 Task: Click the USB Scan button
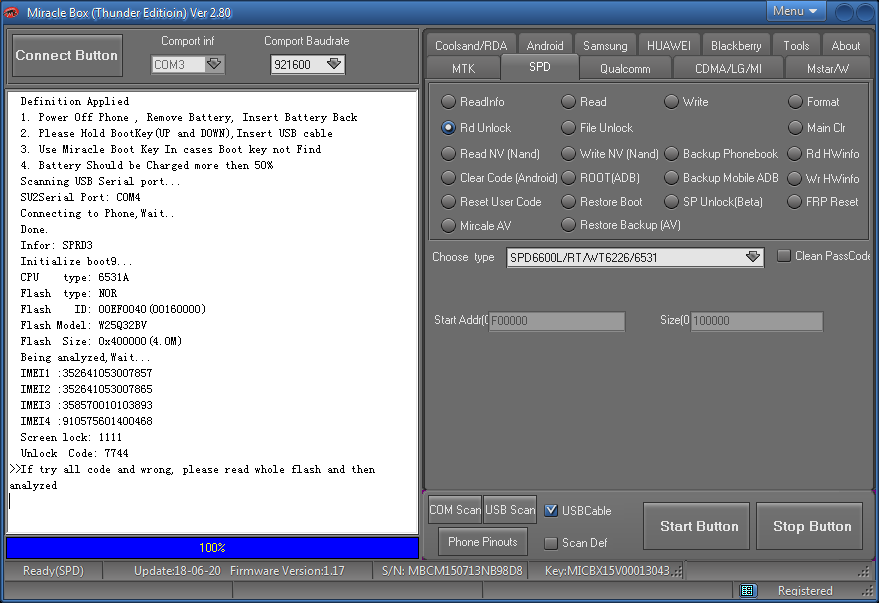(x=510, y=510)
